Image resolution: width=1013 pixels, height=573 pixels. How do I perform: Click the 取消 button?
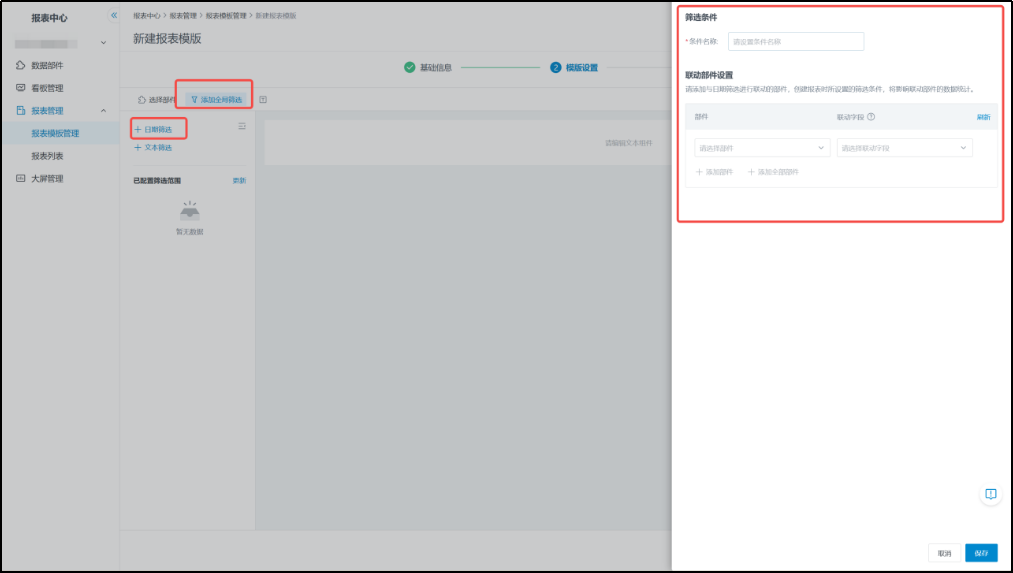tap(945, 553)
